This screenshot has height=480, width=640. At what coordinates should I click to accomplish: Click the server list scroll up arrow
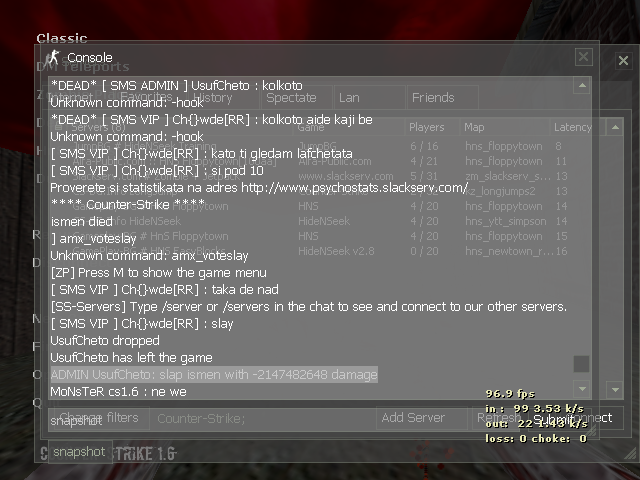(x=615, y=127)
